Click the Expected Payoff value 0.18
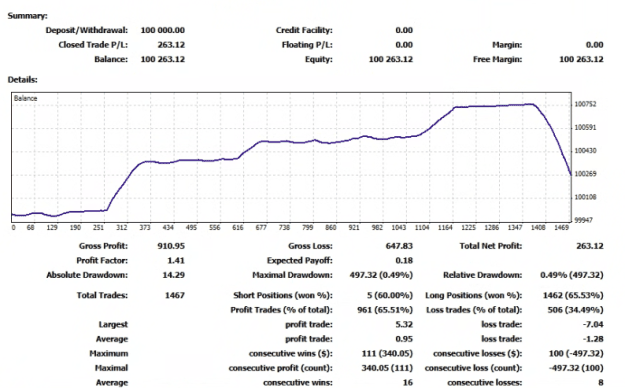 (x=404, y=261)
